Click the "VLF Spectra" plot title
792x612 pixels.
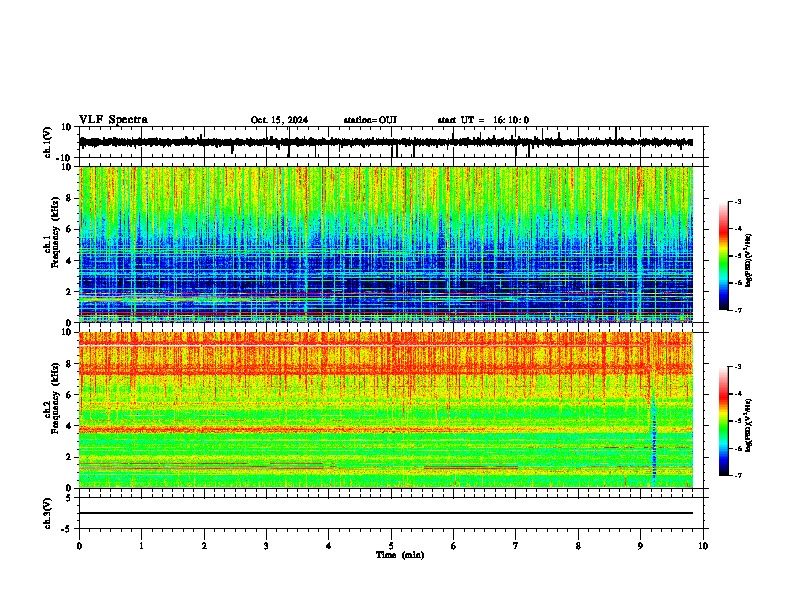tap(113, 119)
